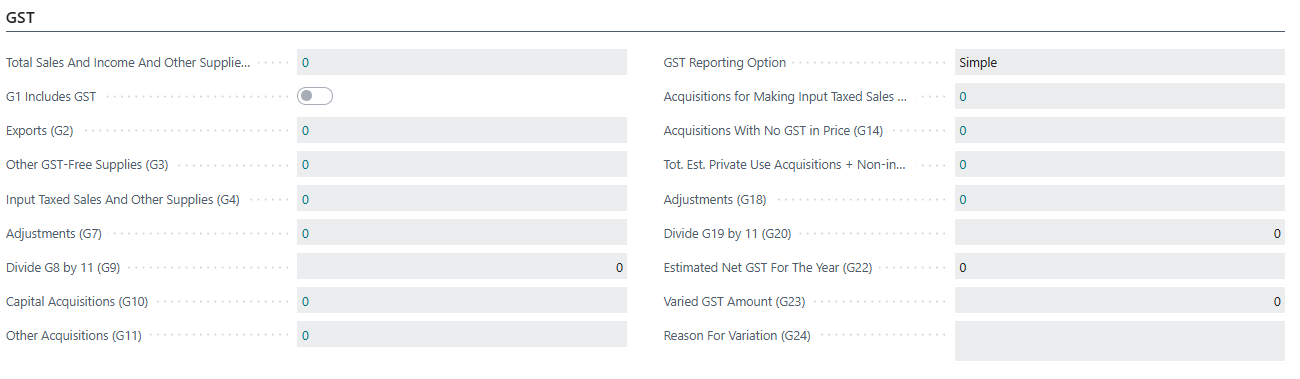Viewport: 1300px width, 379px height.
Task: Open the GST Reporting Option field
Action: 1120,62
